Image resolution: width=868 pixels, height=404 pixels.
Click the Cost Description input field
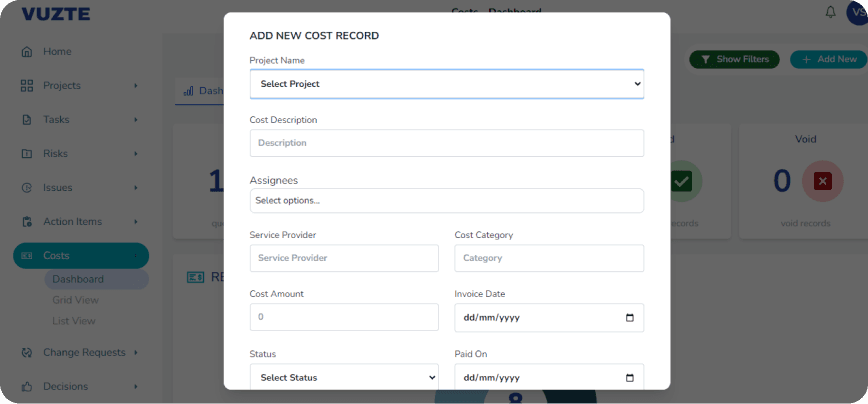tap(447, 143)
